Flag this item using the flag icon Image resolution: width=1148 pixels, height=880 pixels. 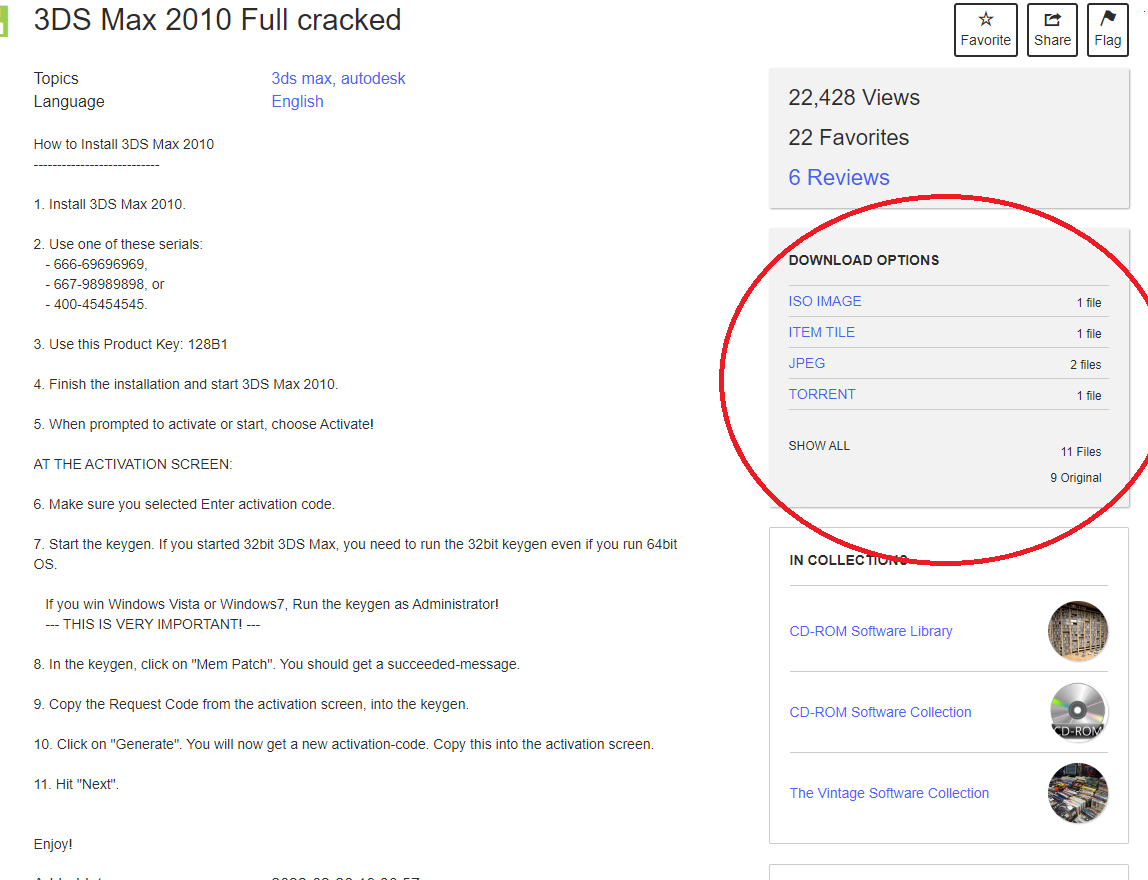tap(1108, 20)
